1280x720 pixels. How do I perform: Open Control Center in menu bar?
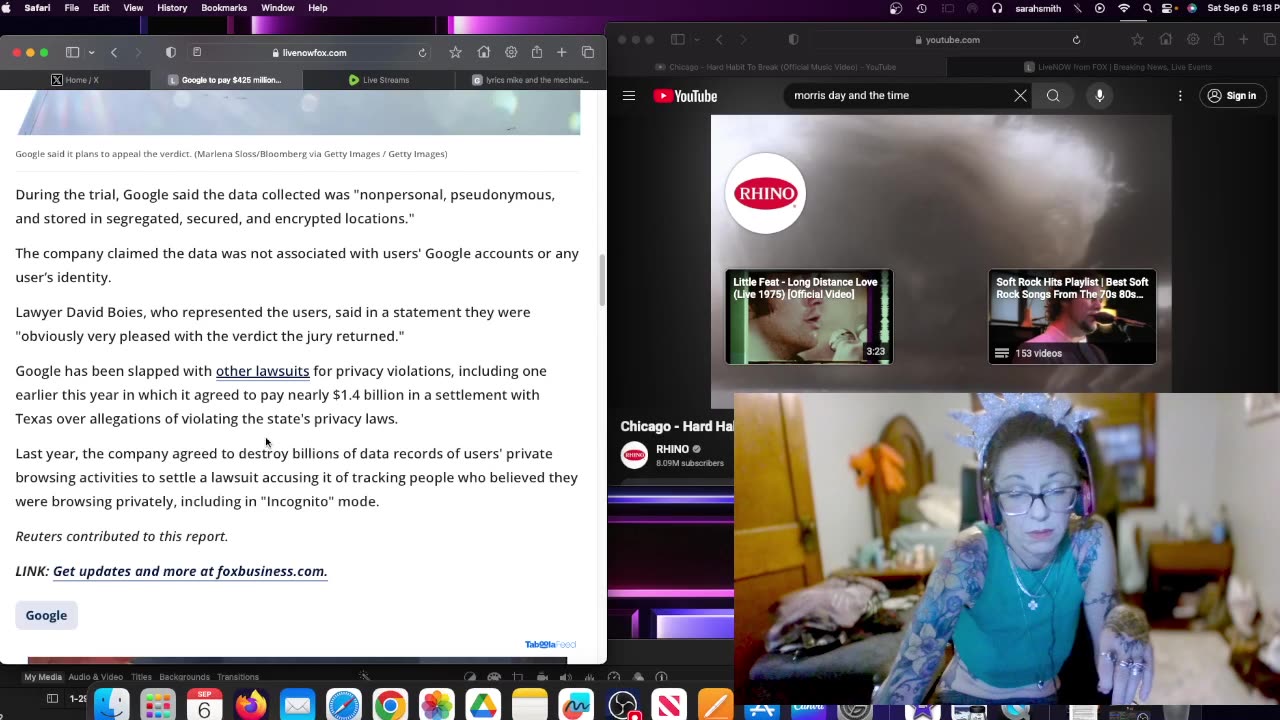[x=1169, y=8]
